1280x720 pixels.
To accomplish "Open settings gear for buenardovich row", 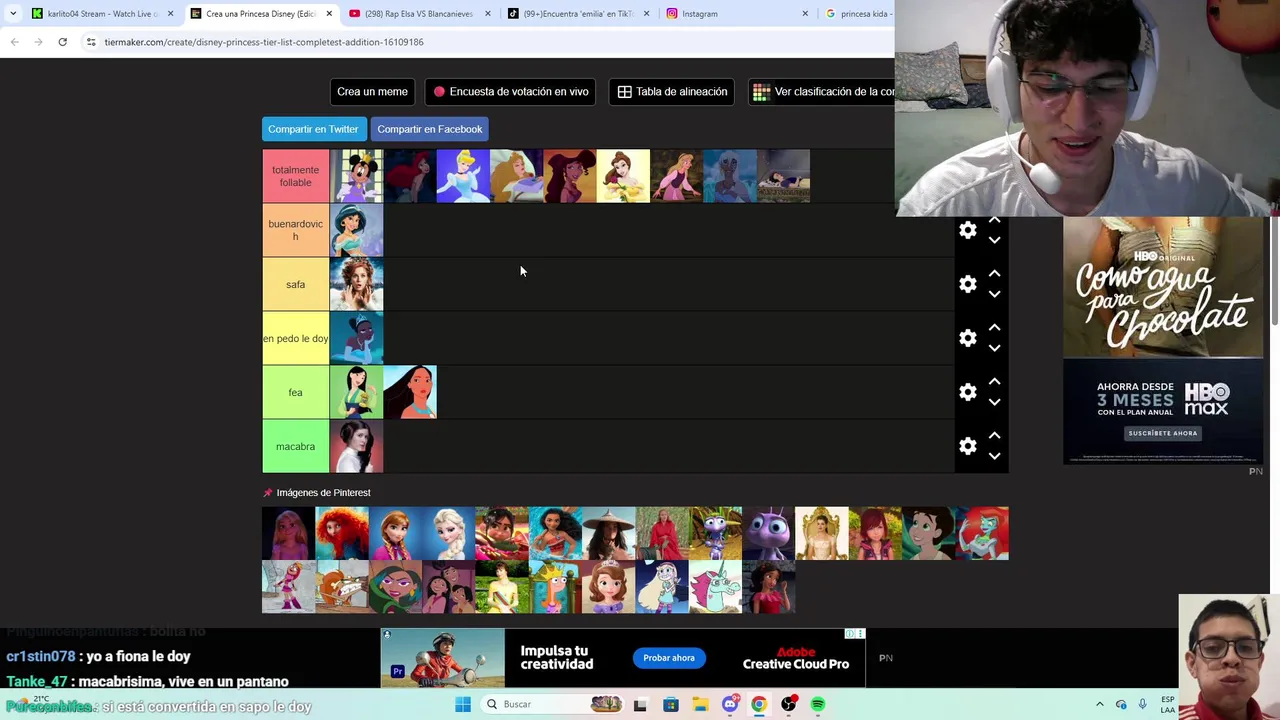I will tap(967, 230).
